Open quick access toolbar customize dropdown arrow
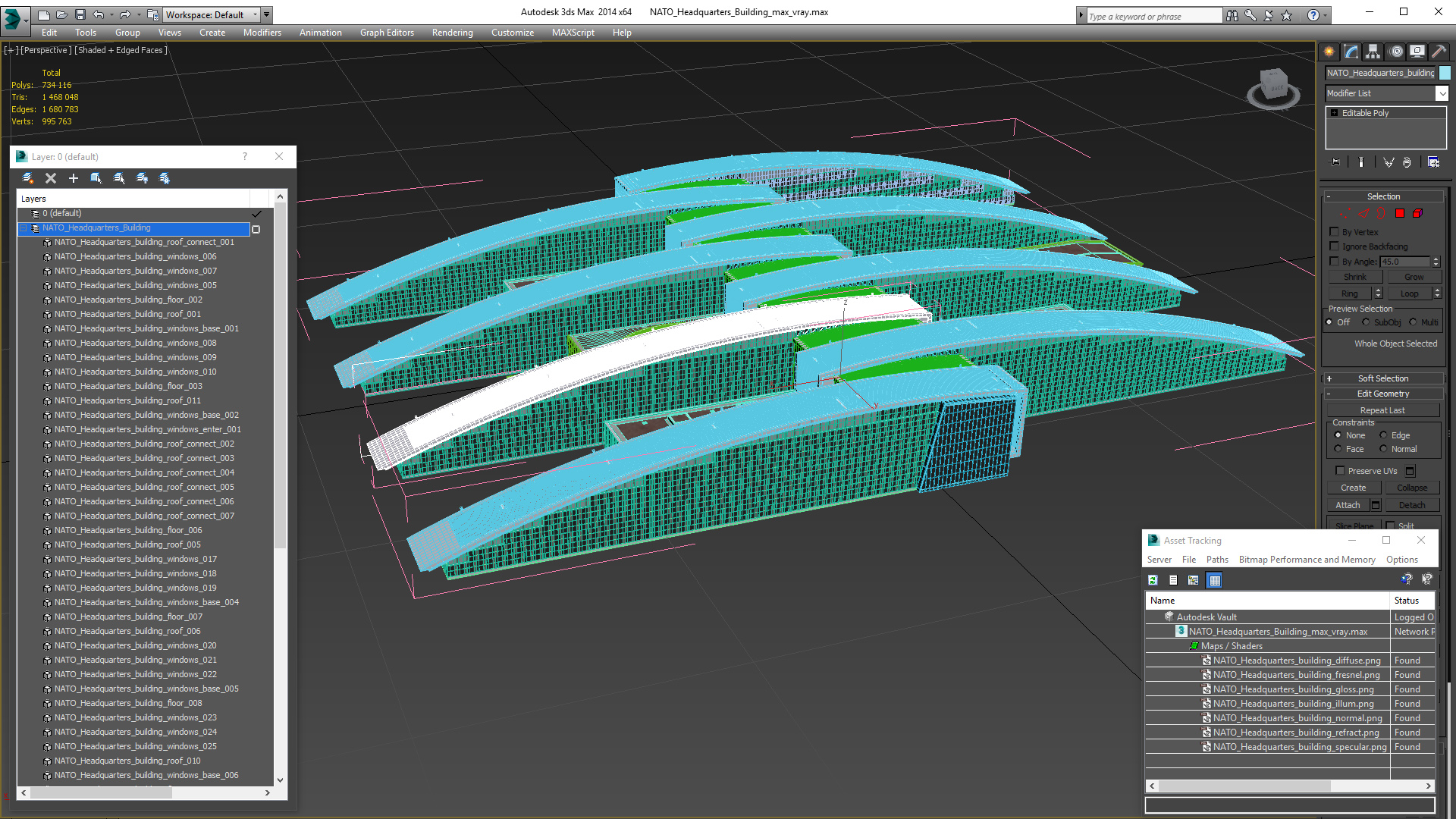Image resolution: width=1456 pixels, height=819 pixels. click(x=267, y=14)
